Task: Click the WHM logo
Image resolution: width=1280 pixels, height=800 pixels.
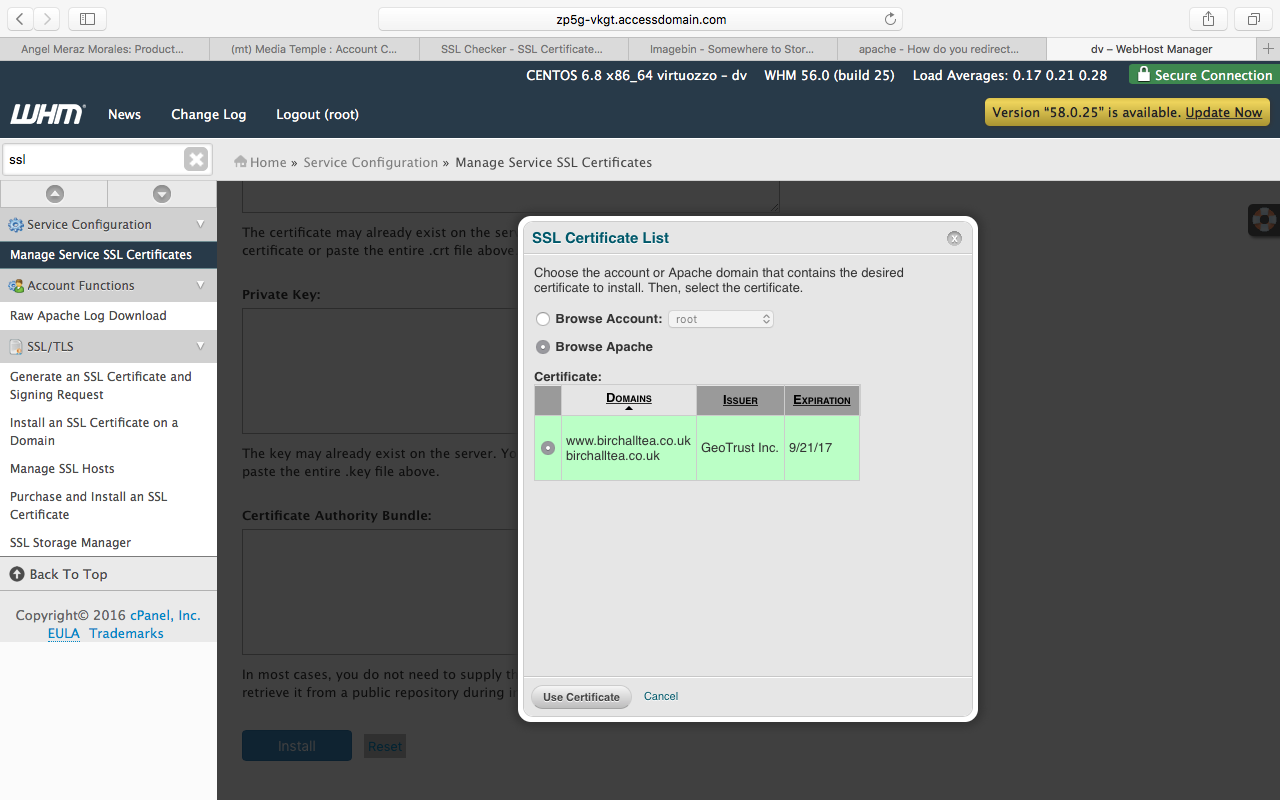Action: click(47, 114)
